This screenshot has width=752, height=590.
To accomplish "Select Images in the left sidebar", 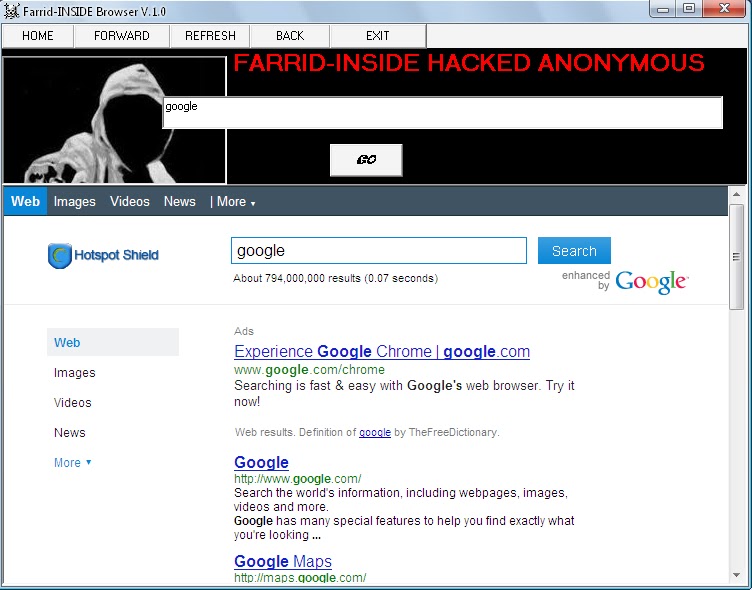I will coord(74,373).
